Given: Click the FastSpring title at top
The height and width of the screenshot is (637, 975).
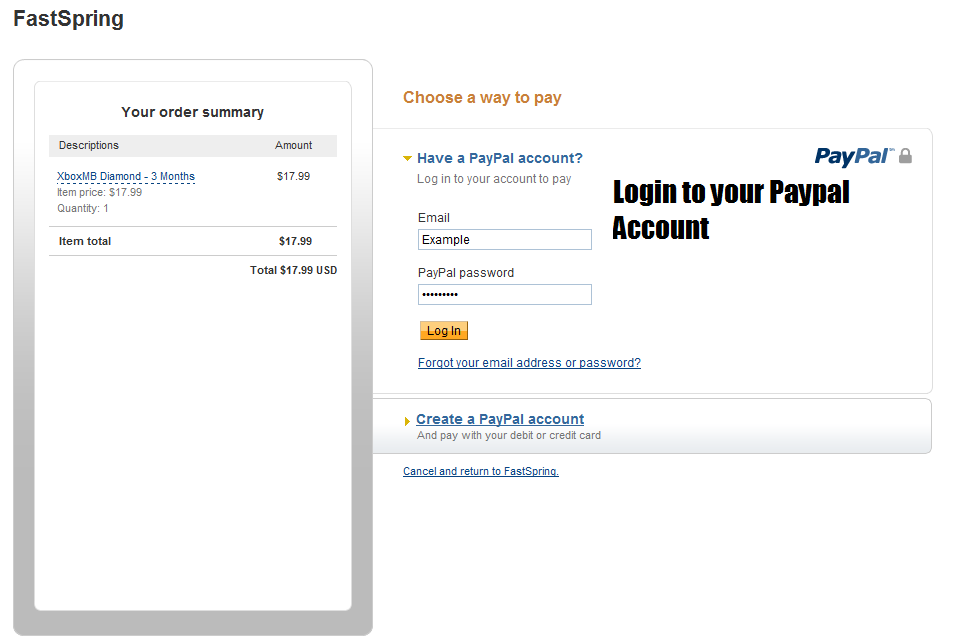Looking at the screenshot, I should 68,19.
